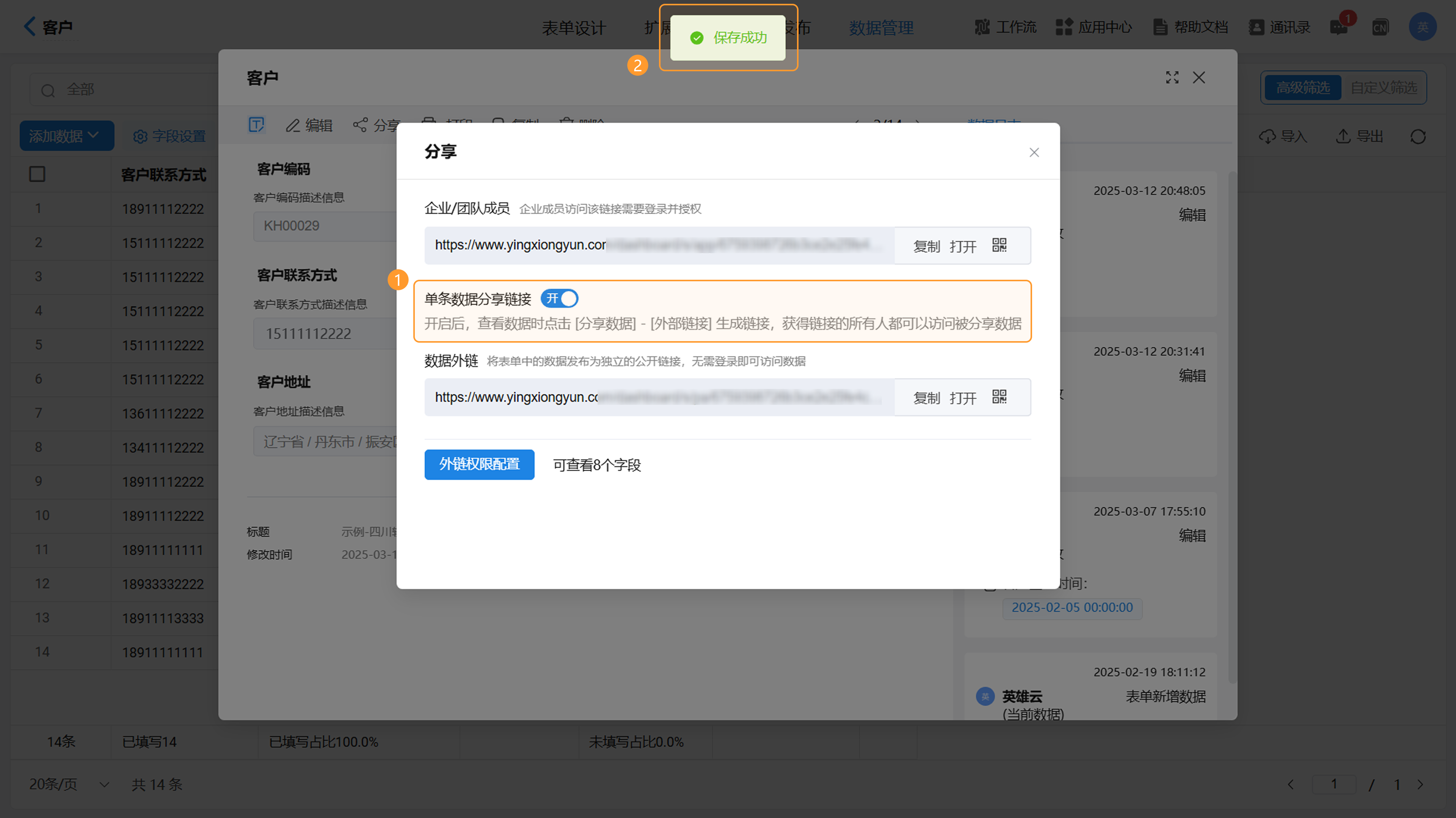Image resolution: width=1456 pixels, height=818 pixels.
Task: Click the CN language switch icon
Action: tap(1380, 27)
